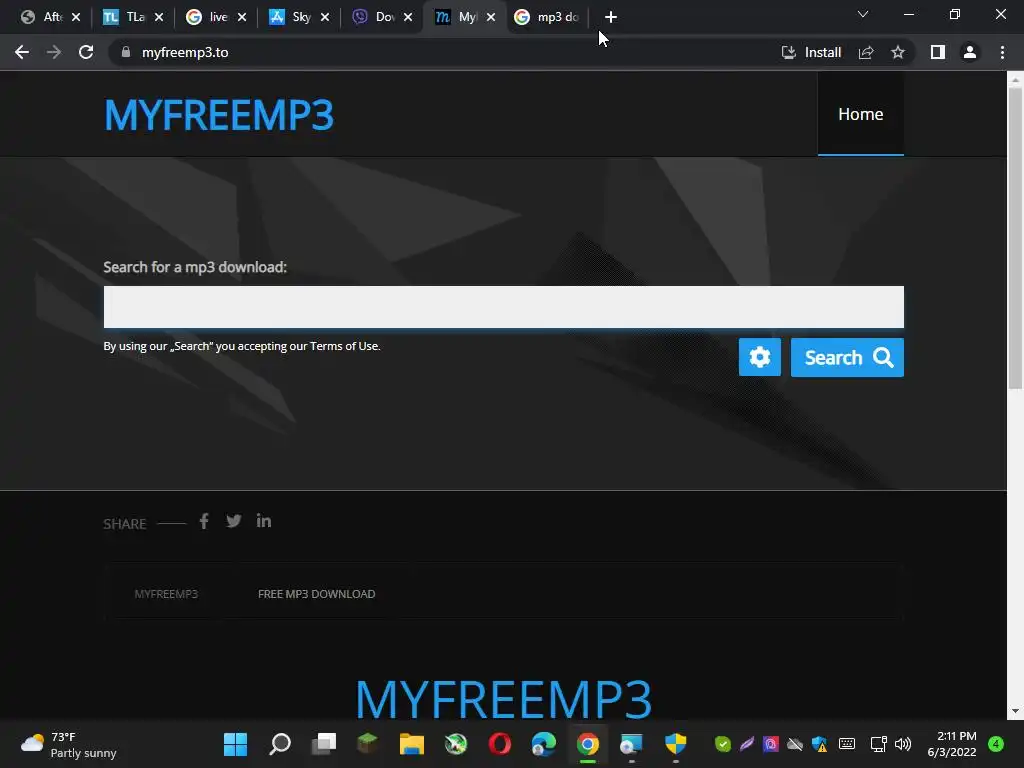This screenshot has width=1024, height=768.
Task: Close the 'TLa' tab
Action: click(x=159, y=17)
